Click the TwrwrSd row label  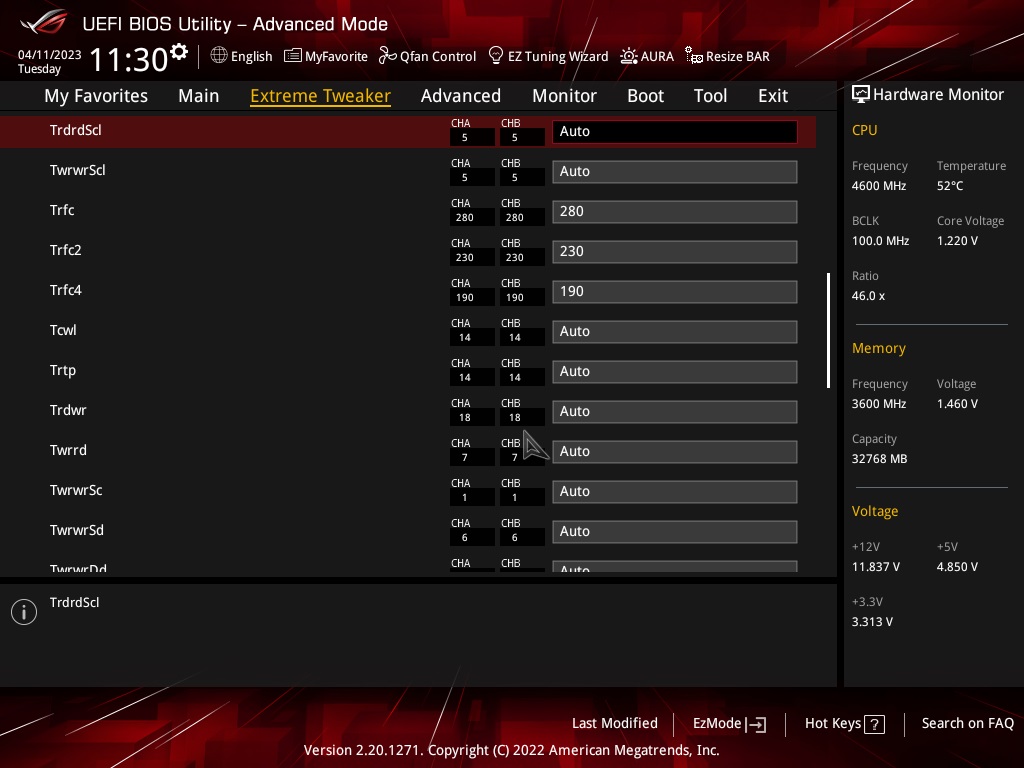pos(76,530)
